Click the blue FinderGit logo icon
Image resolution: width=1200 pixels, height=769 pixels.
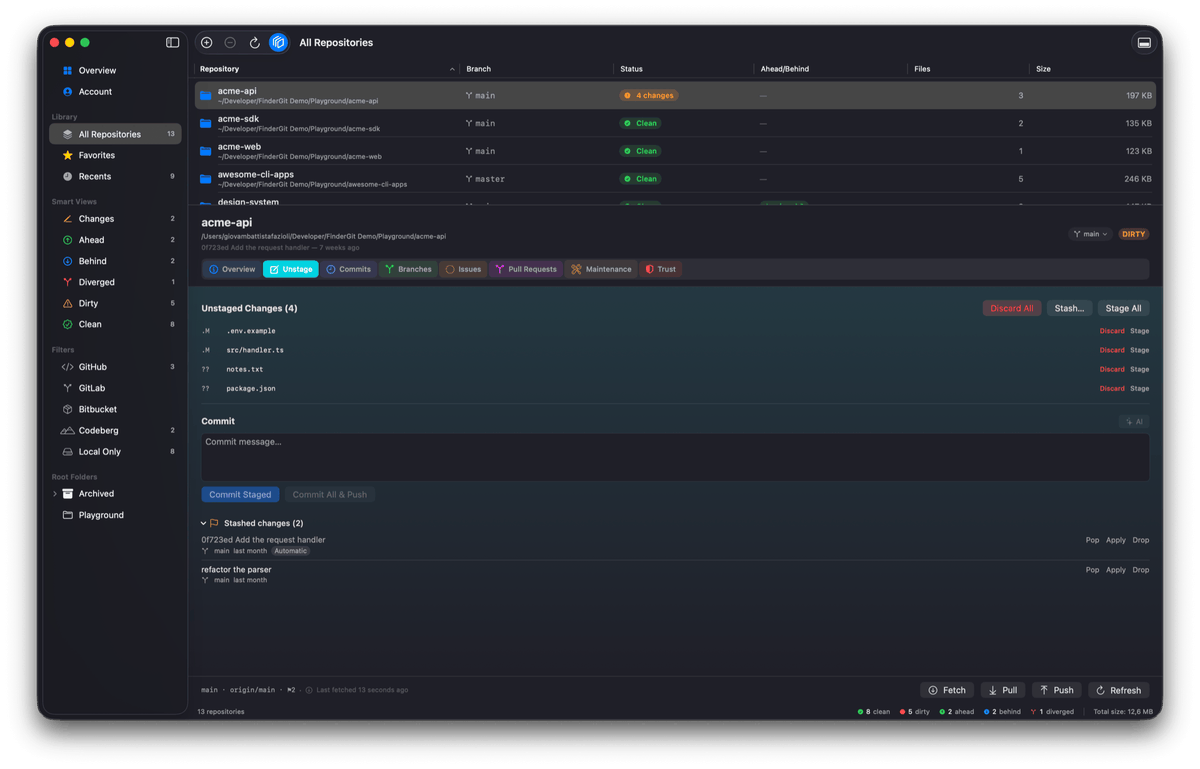pos(278,43)
